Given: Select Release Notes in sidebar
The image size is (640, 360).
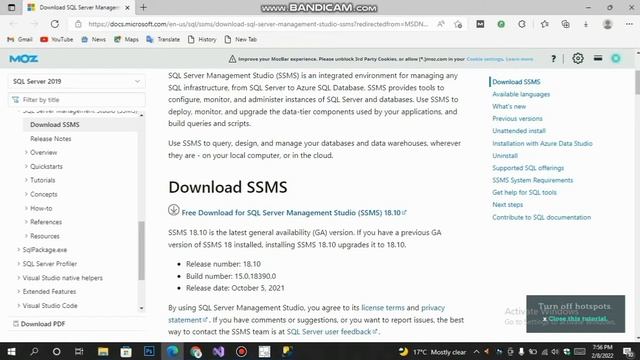Looking at the screenshot, I should [x=51, y=138].
